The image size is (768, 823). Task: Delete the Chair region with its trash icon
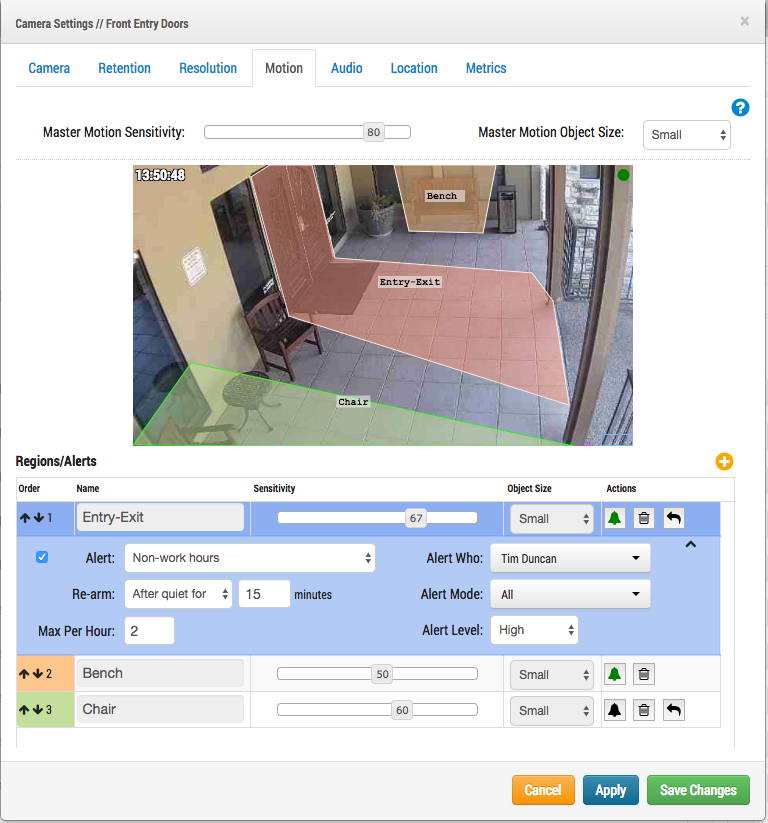tap(644, 711)
